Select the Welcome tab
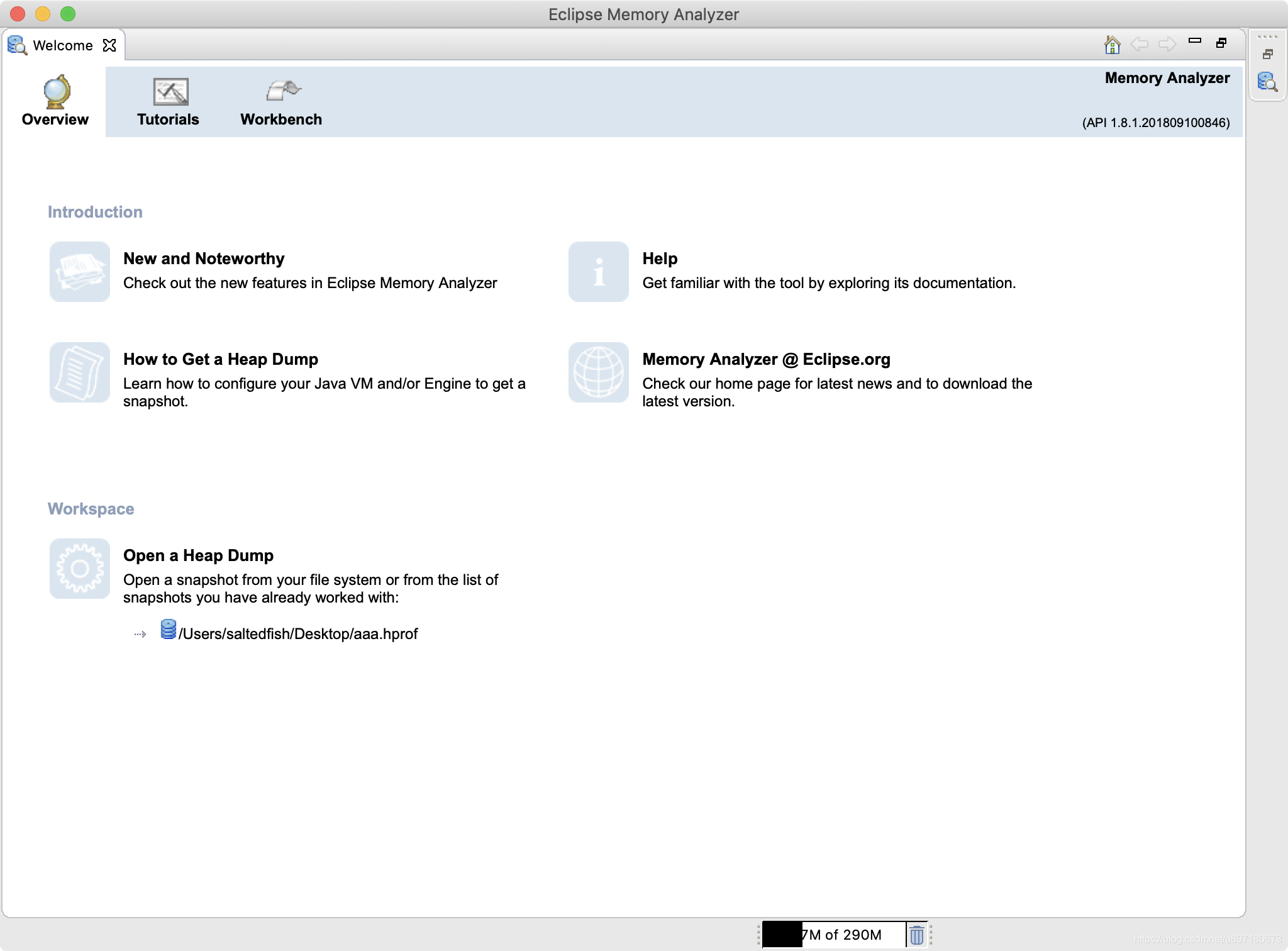The width and height of the screenshot is (1288, 951). point(63,45)
